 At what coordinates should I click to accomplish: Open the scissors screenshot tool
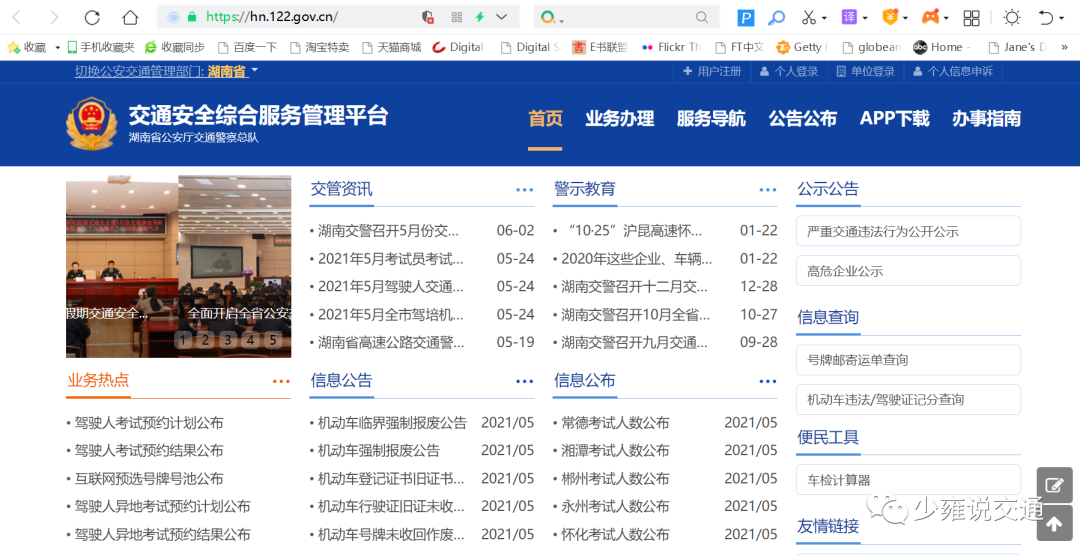pos(809,17)
